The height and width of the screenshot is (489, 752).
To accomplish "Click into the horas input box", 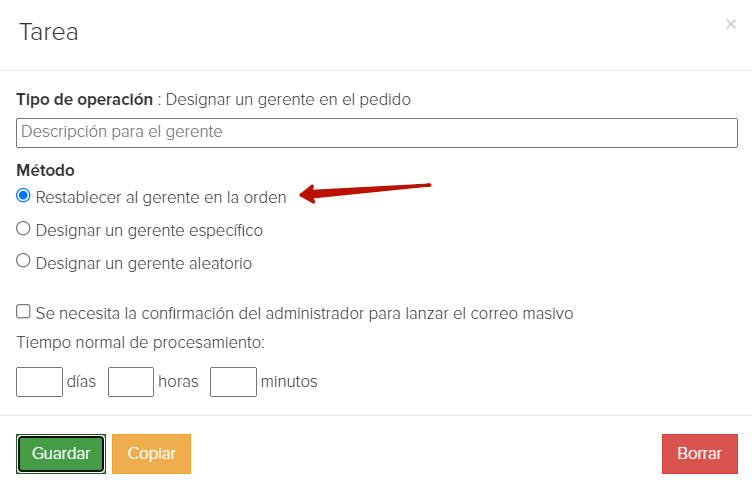I will 131,382.
